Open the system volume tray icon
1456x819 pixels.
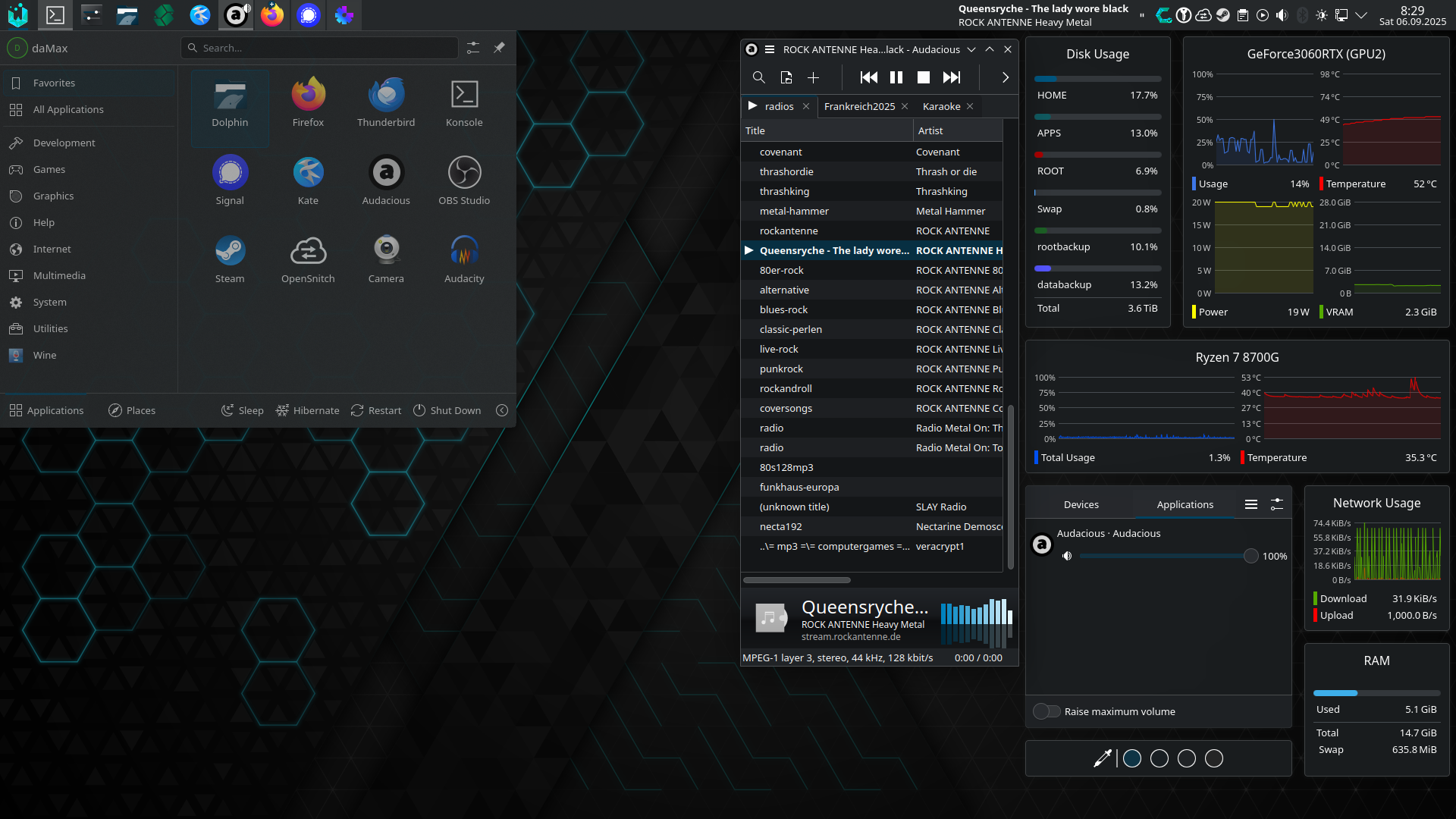1282,15
